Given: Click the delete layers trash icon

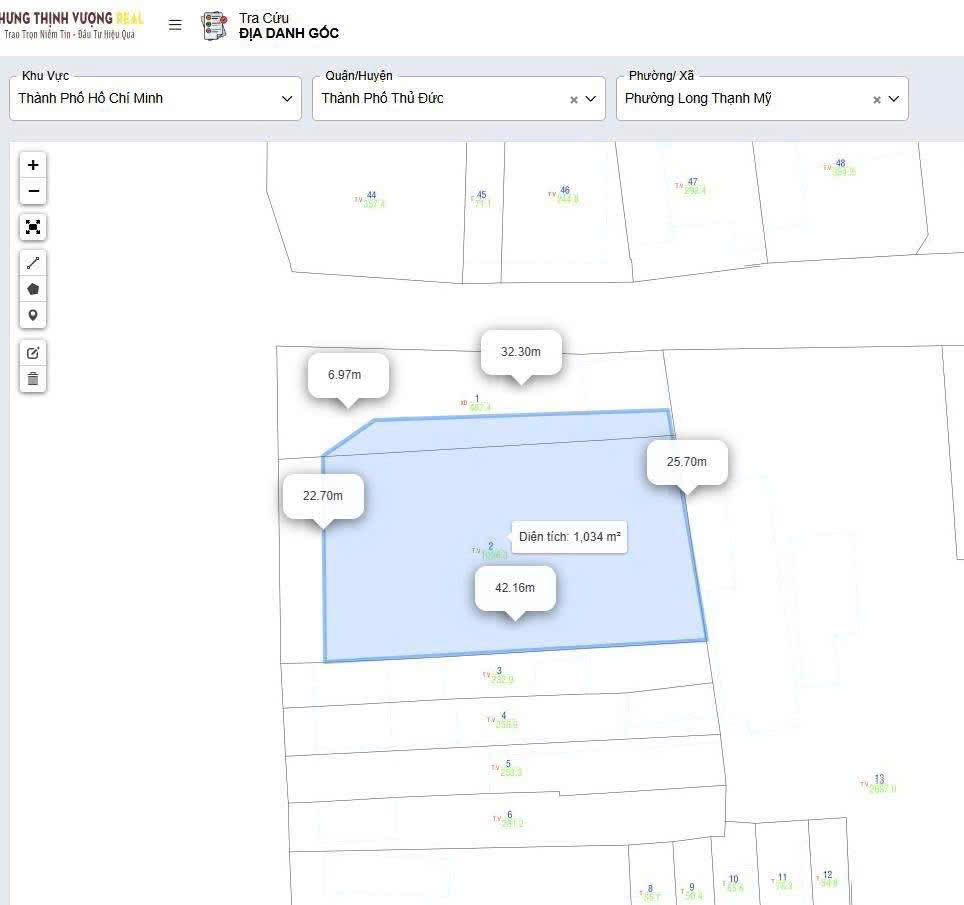Looking at the screenshot, I should coord(33,378).
